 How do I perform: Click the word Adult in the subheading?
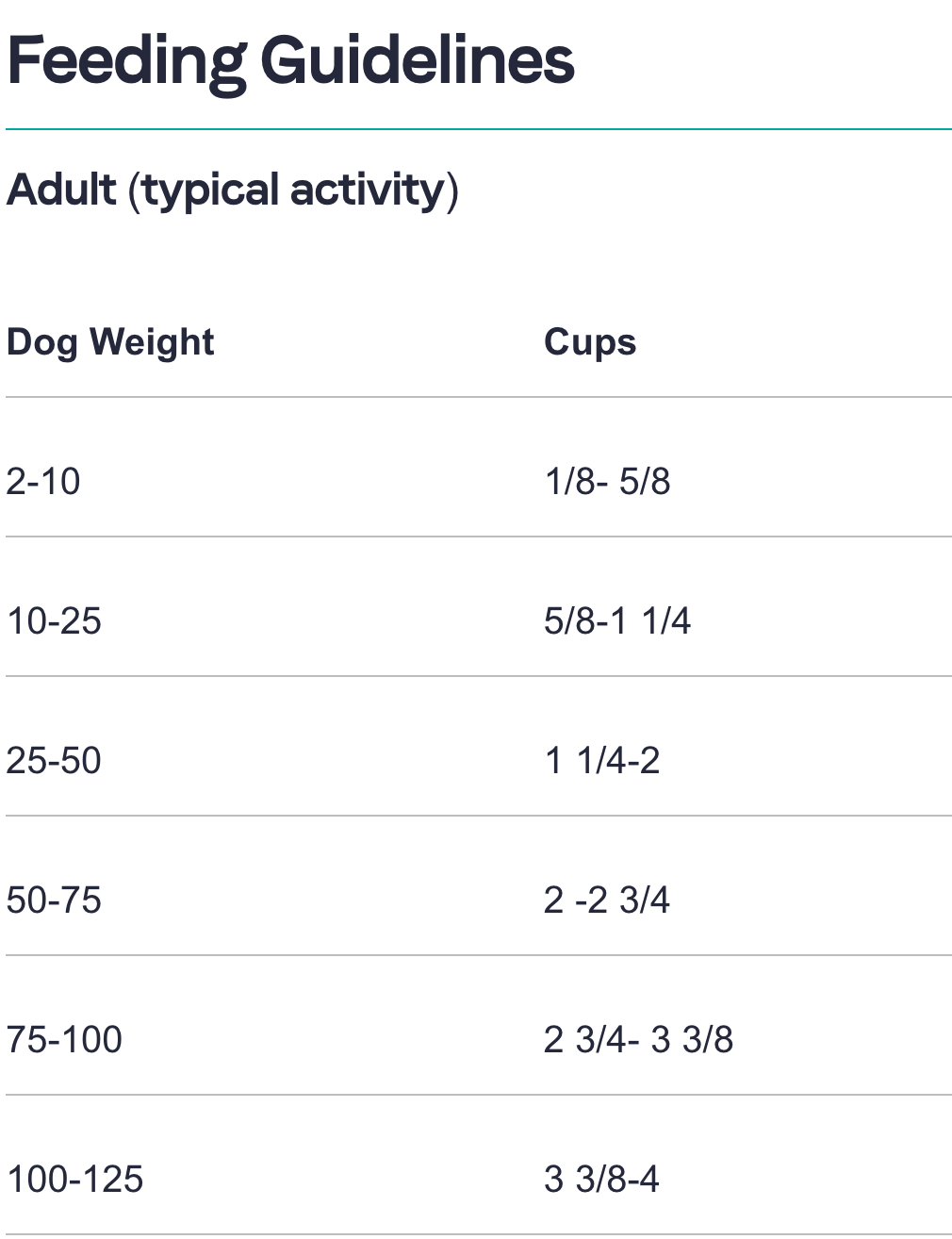point(62,190)
